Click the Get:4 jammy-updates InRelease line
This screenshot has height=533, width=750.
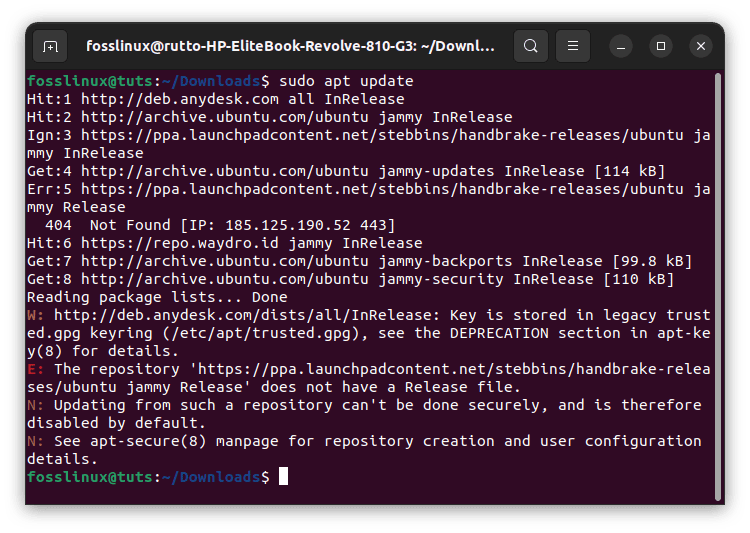pos(346,171)
